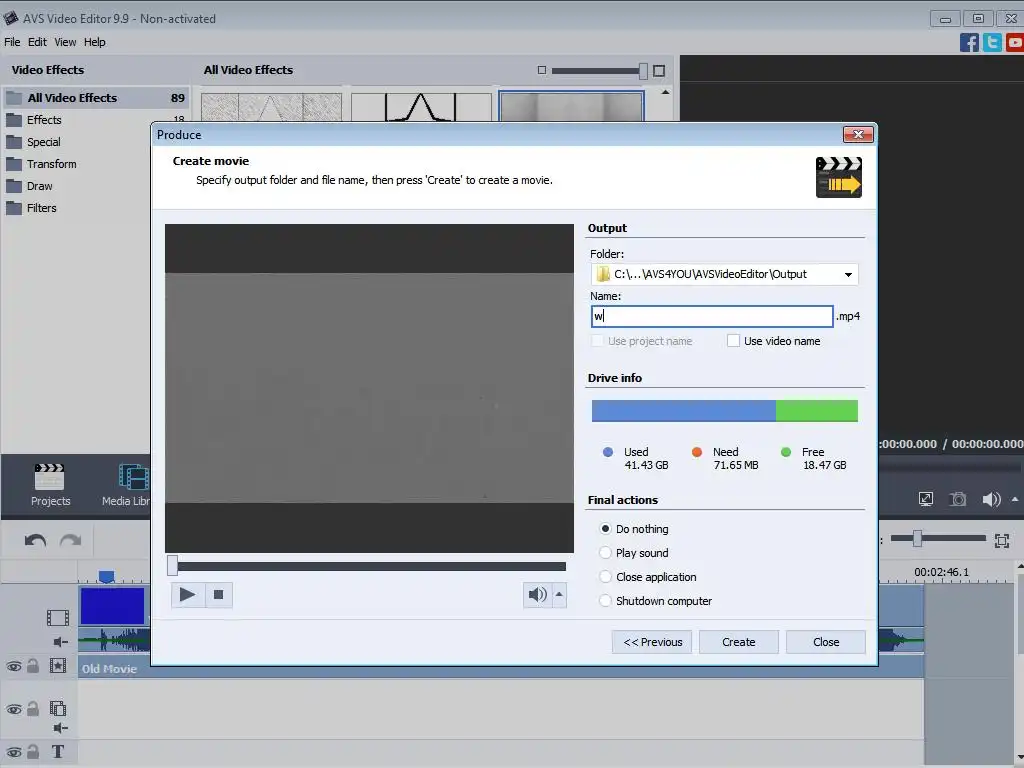This screenshot has width=1024, height=768.
Task: Click the video effects track star icon
Action: tap(57, 666)
